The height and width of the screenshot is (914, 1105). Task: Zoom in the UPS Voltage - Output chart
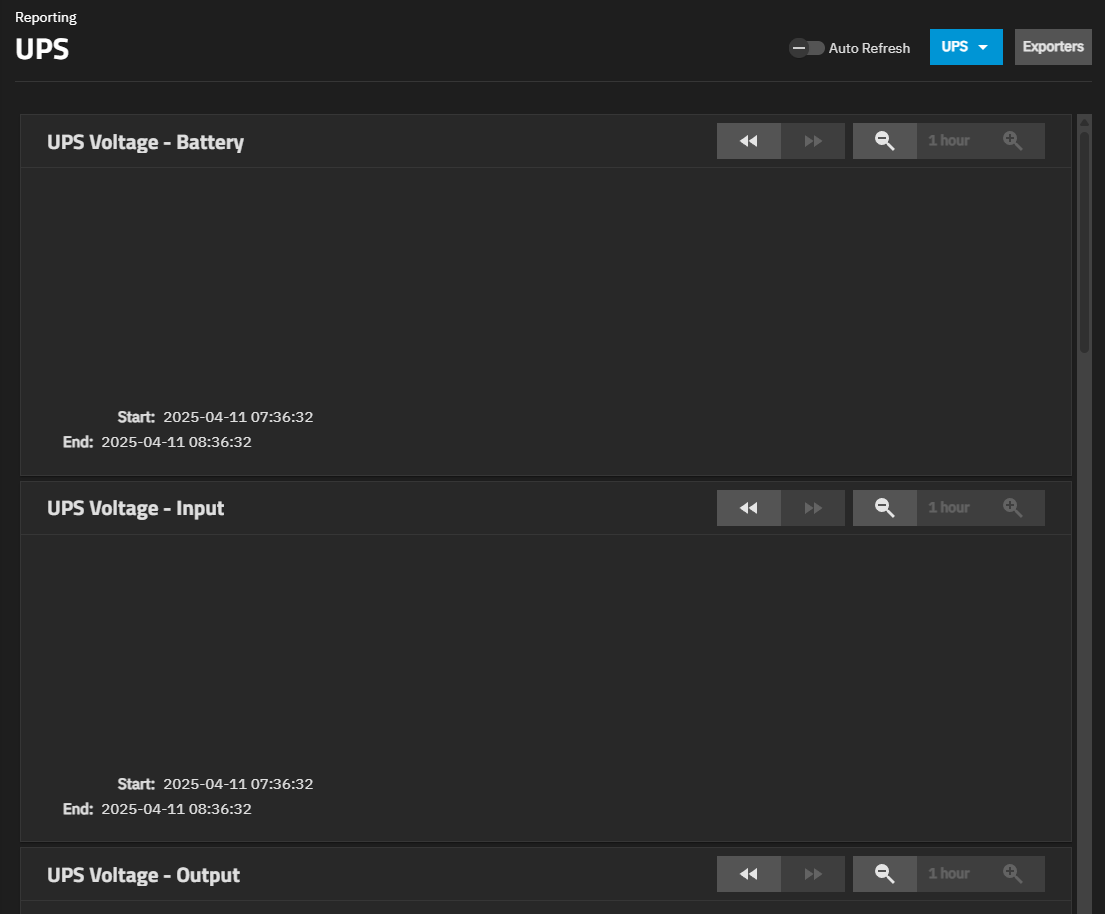tap(1013, 874)
